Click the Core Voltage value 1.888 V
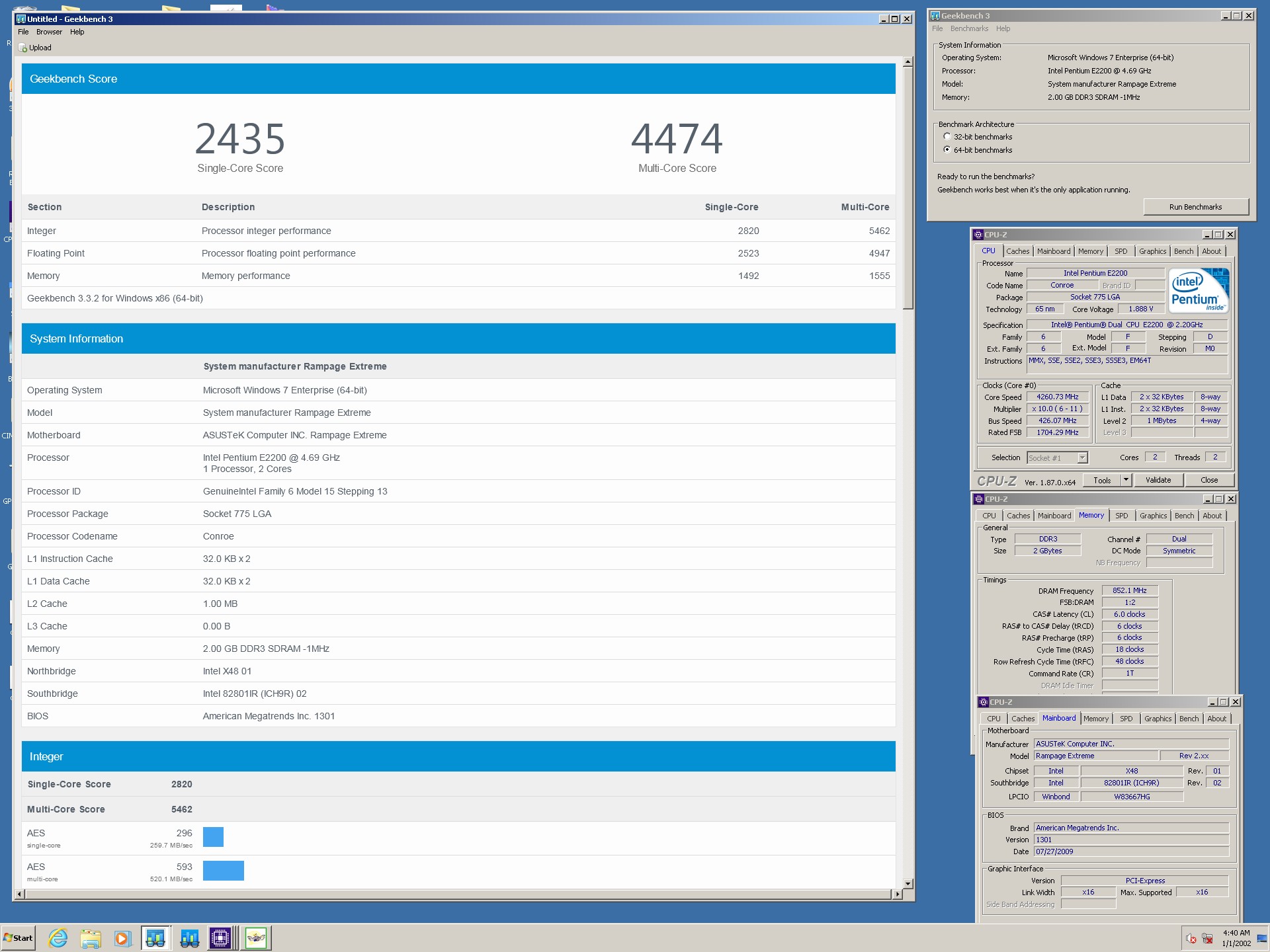The image size is (1270, 952). coord(1140,309)
